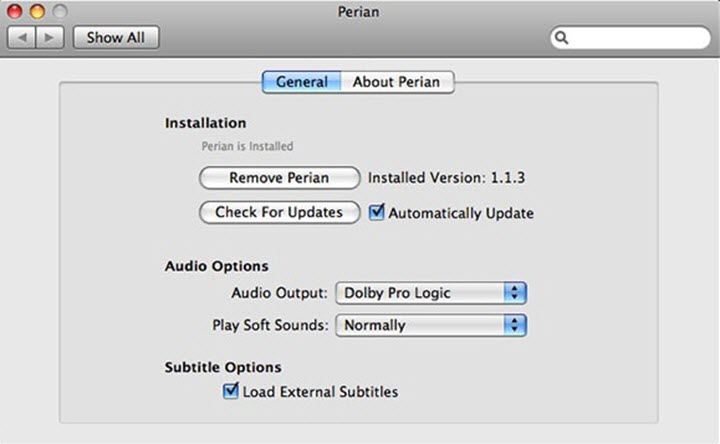This screenshot has width=720, height=444.
Task: Click blue arrows on Audio Output popup
Action: 515,293
